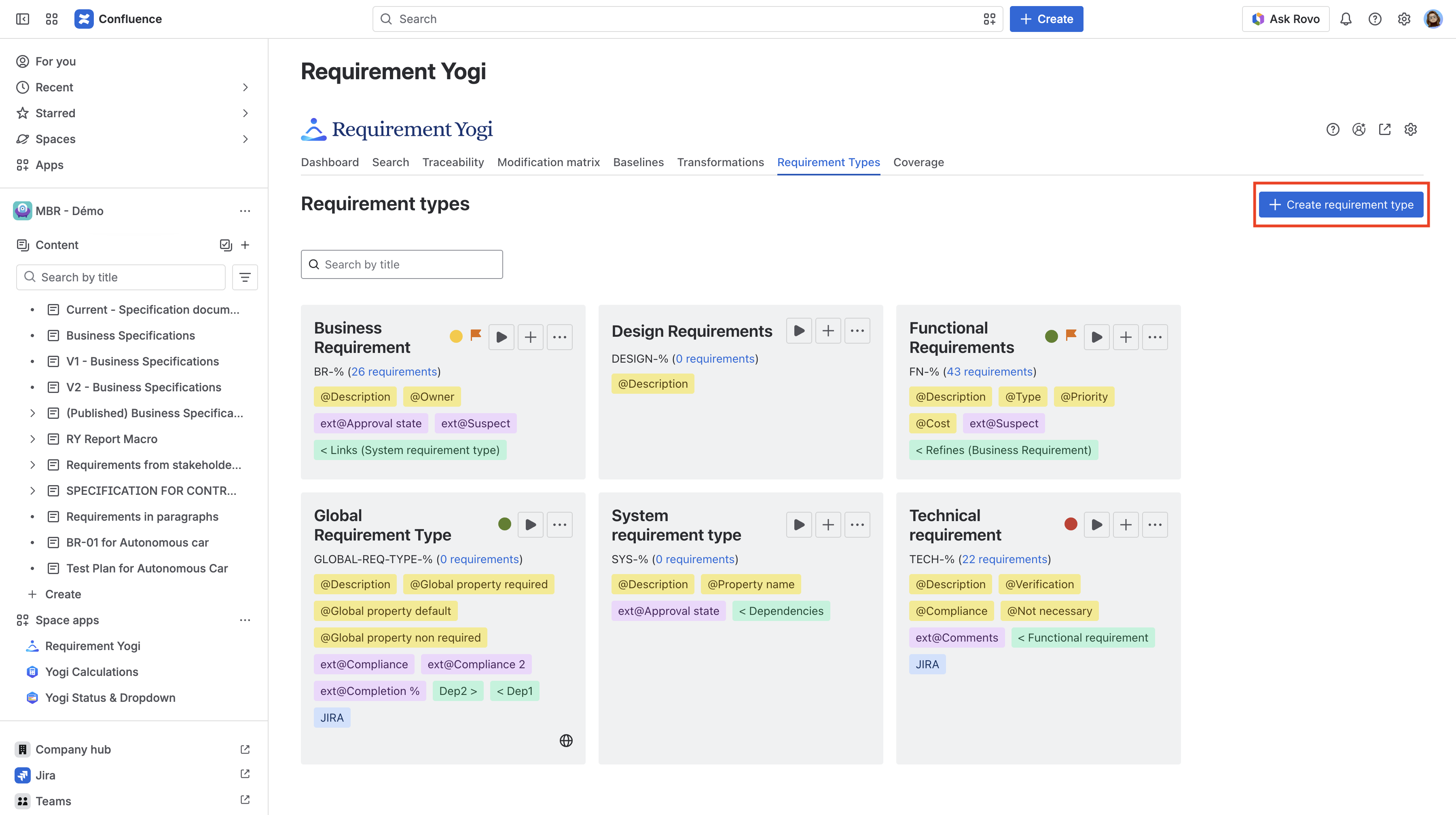Click plus on Design Requirements card
The width and height of the screenshot is (1456, 815).
coord(828,331)
